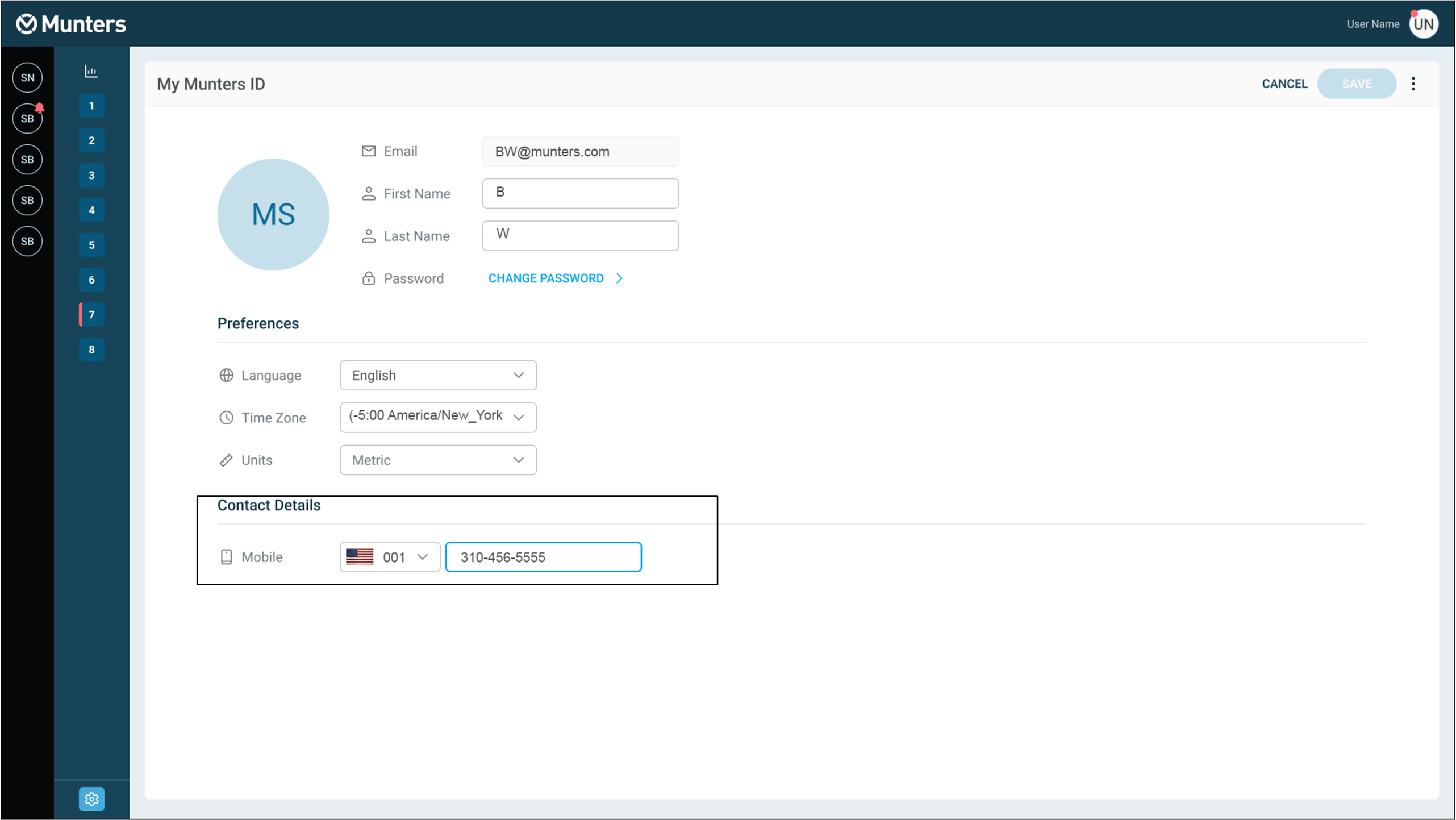The image size is (1456, 820).
Task: Click the CANCEL button
Action: [1284, 84]
